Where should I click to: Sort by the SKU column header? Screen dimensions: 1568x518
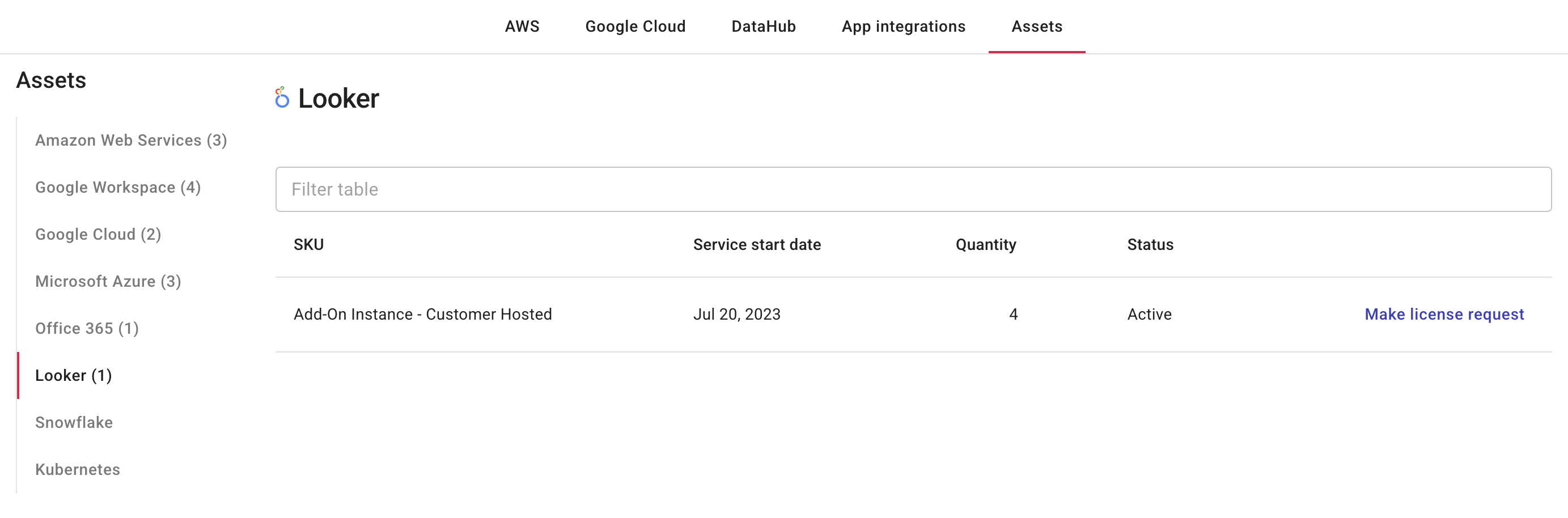point(308,245)
